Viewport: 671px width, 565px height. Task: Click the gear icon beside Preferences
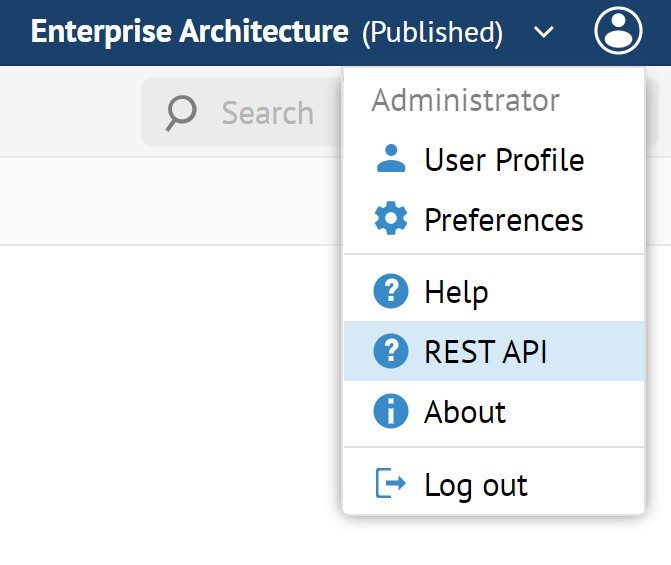tap(390, 219)
